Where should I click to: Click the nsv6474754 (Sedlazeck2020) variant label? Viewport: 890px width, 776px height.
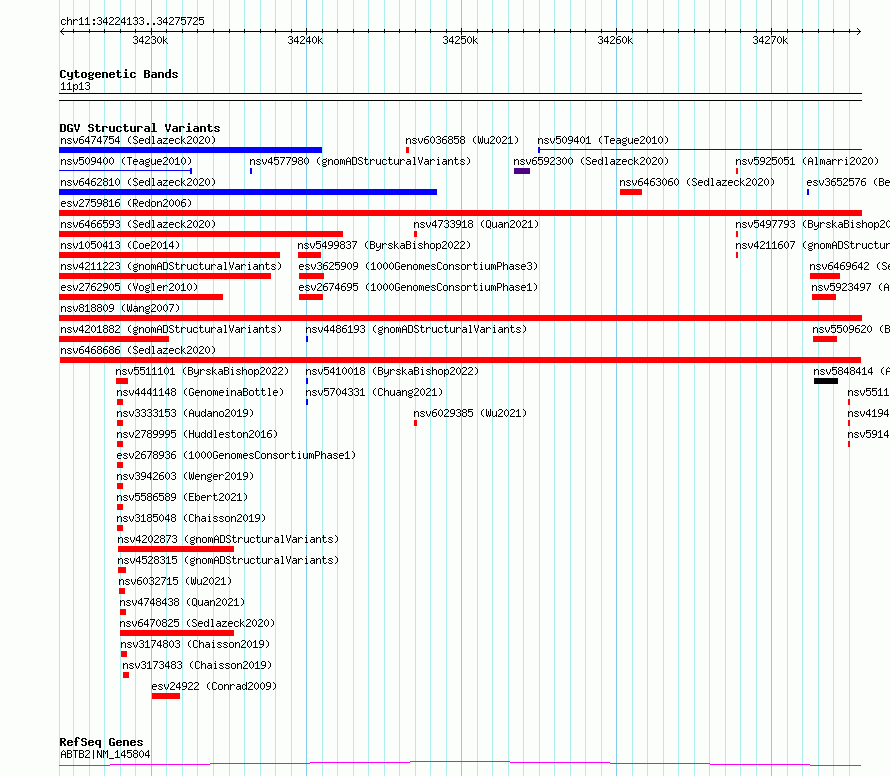138,140
